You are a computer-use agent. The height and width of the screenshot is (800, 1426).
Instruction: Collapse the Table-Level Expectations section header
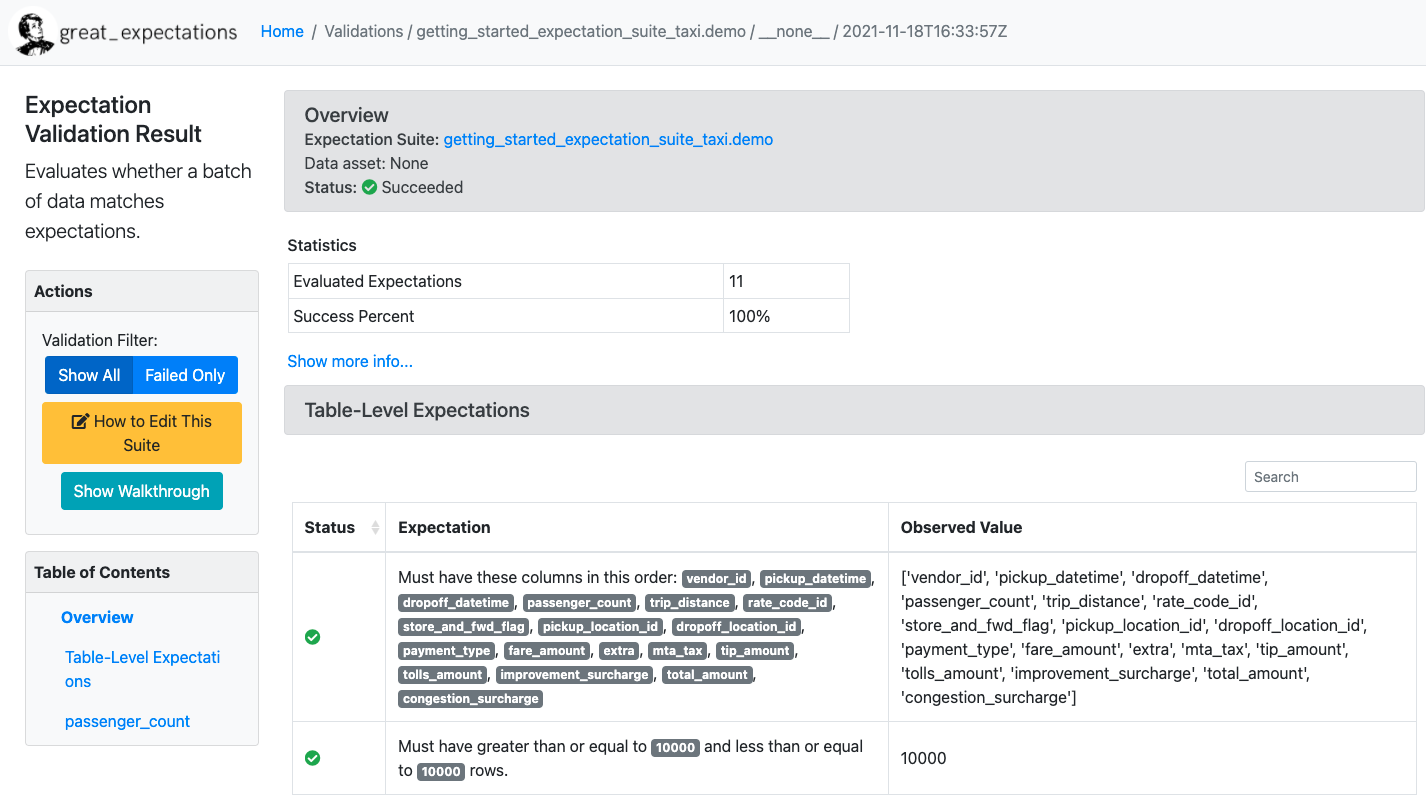(417, 410)
